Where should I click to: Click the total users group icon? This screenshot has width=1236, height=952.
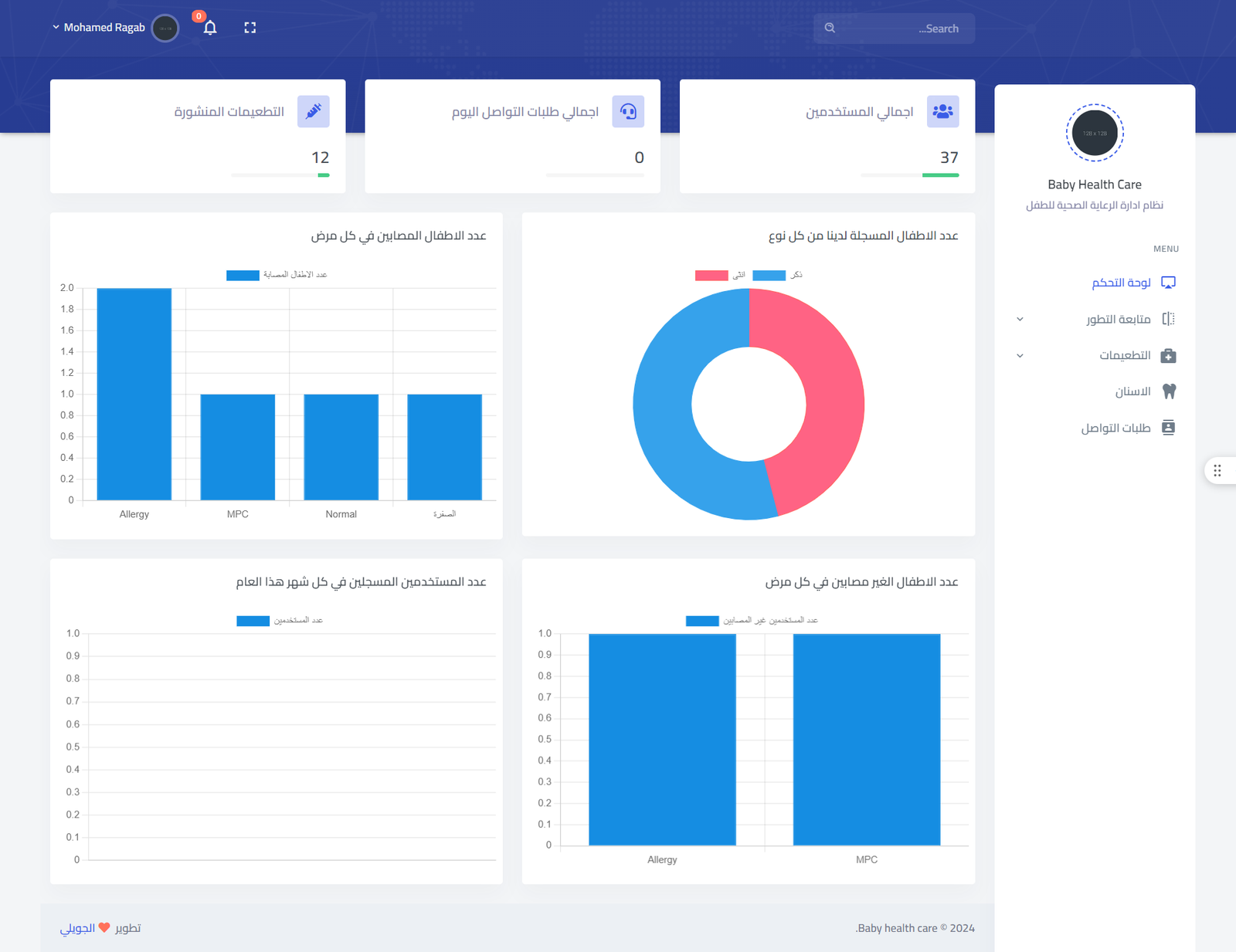[x=942, y=111]
